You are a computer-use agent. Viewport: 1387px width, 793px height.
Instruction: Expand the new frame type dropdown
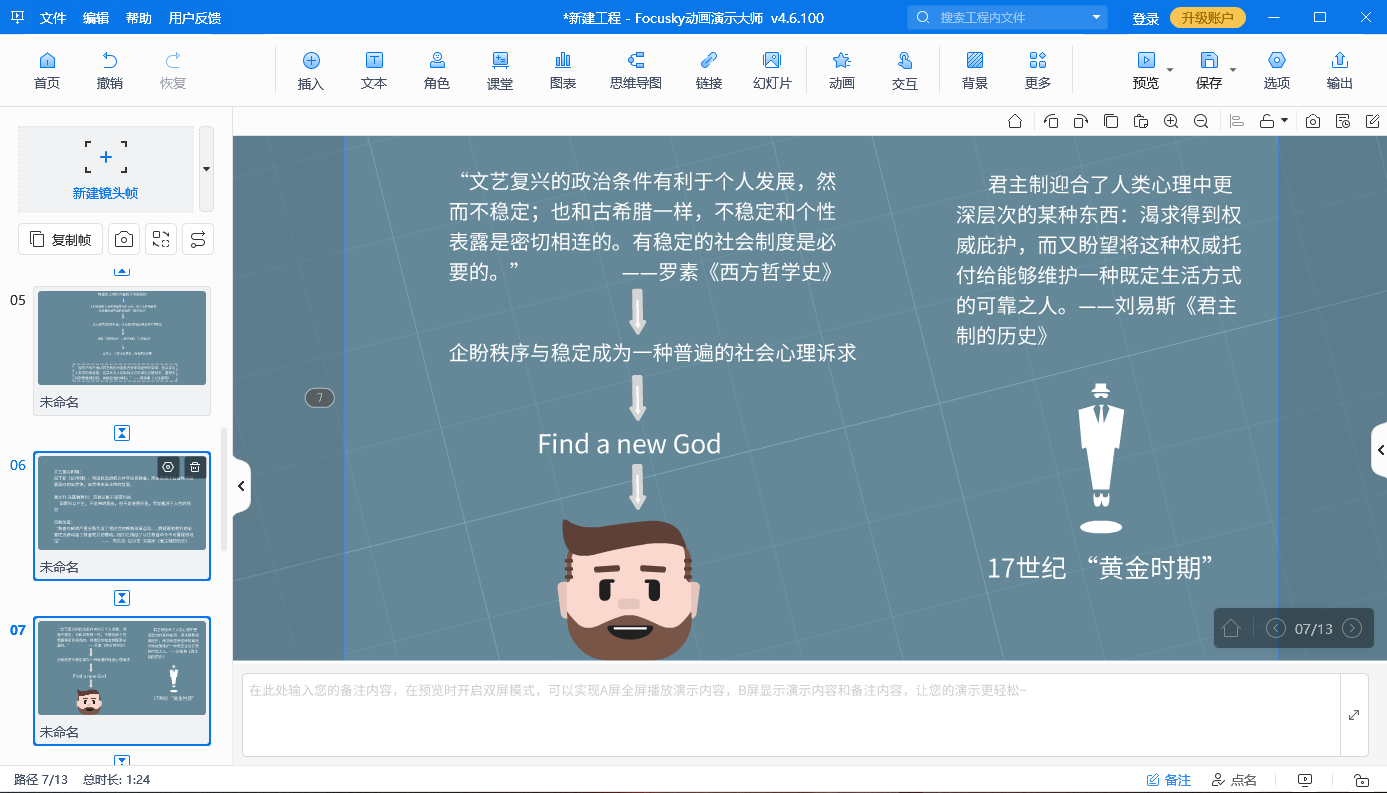(206, 169)
